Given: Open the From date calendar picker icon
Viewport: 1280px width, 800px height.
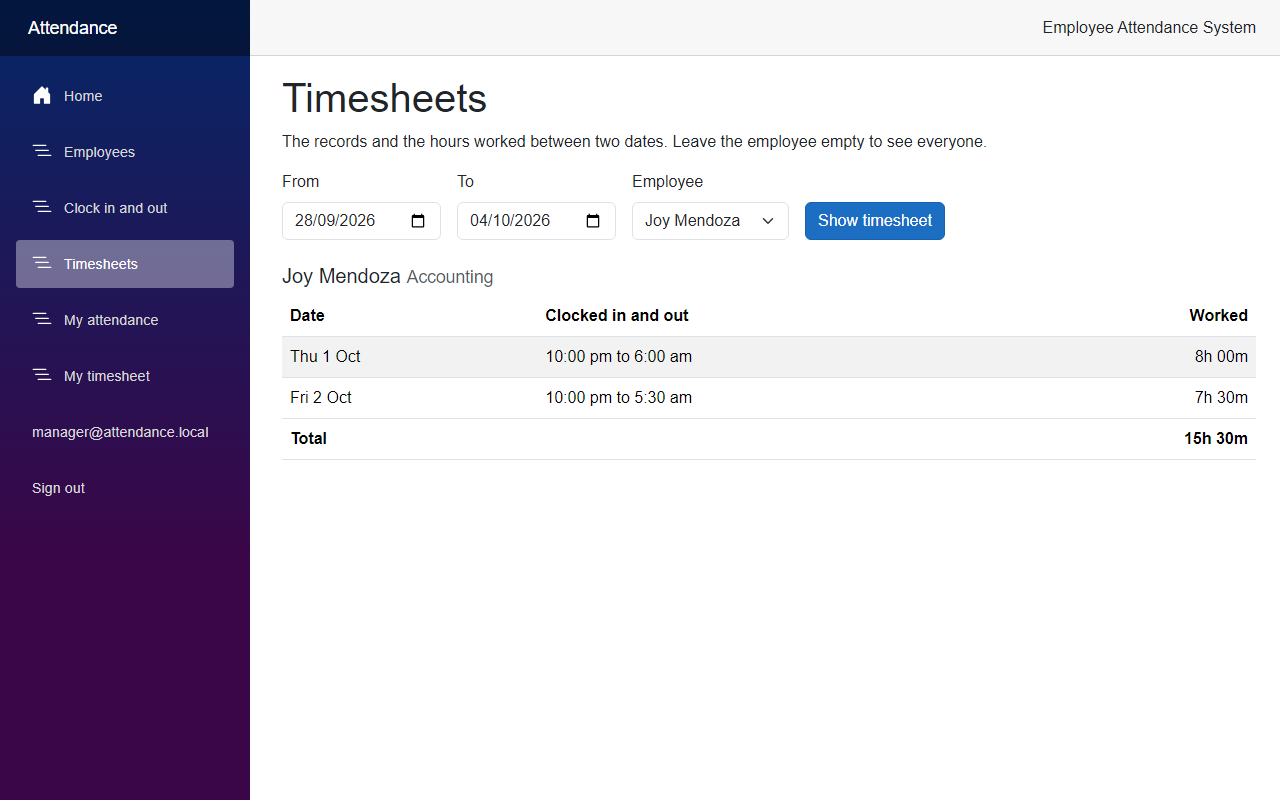Looking at the screenshot, I should (x=418, y=221).
